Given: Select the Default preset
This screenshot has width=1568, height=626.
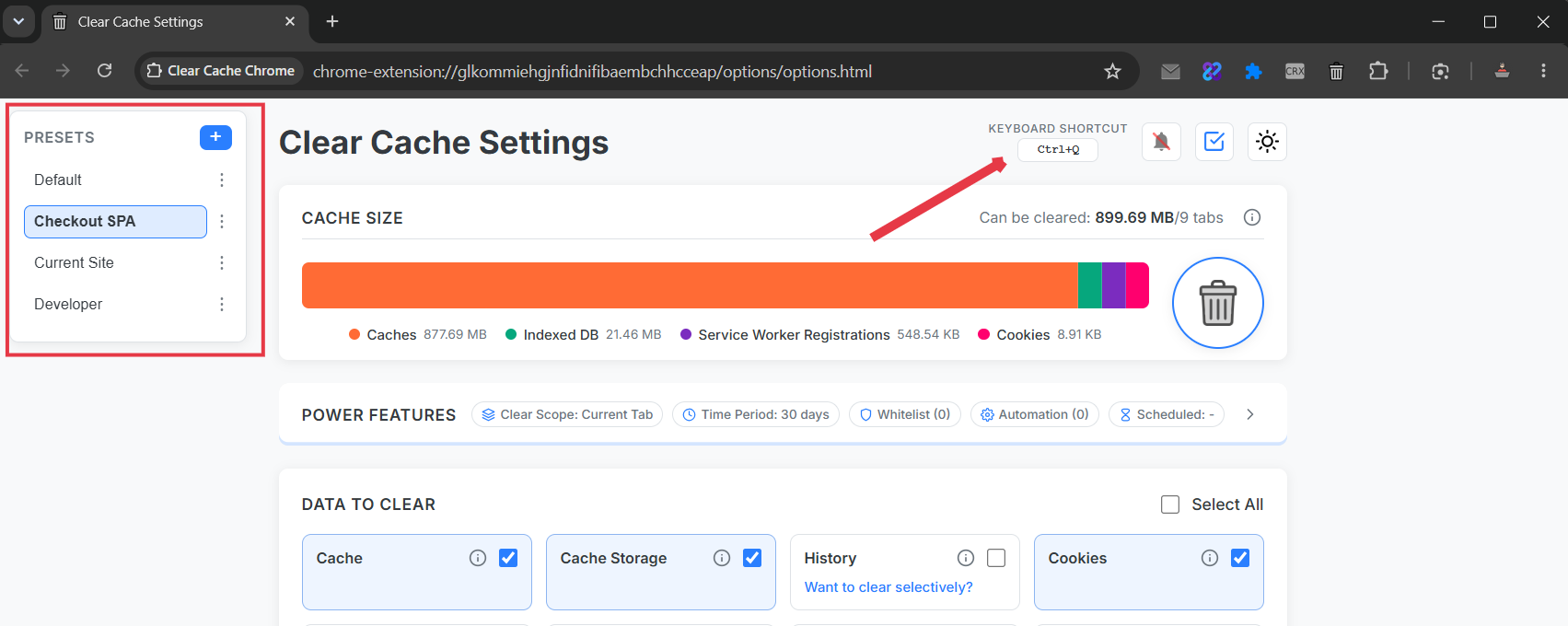Looking at the screenshot, I should pyautogui.click(x=115, y=180).
